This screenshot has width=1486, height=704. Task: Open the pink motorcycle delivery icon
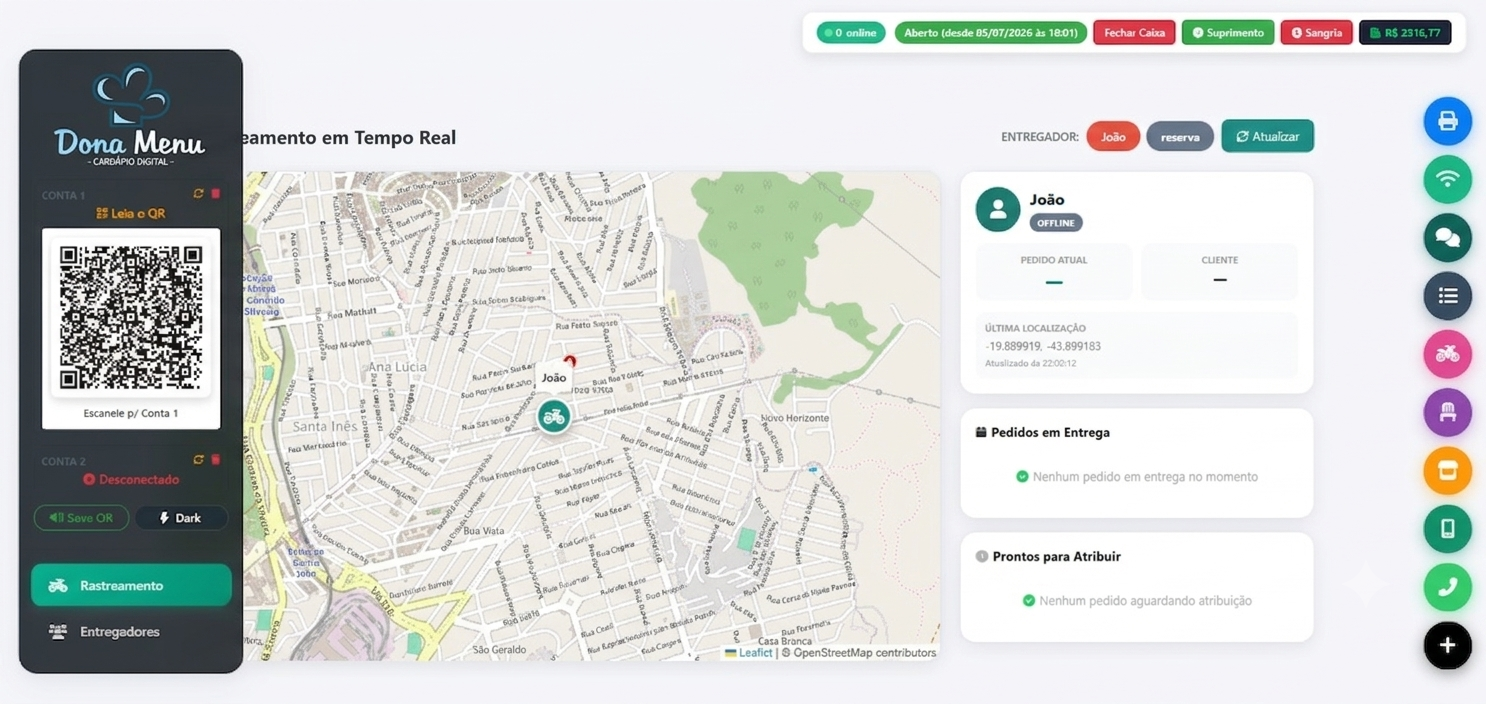click(1447, 354)
